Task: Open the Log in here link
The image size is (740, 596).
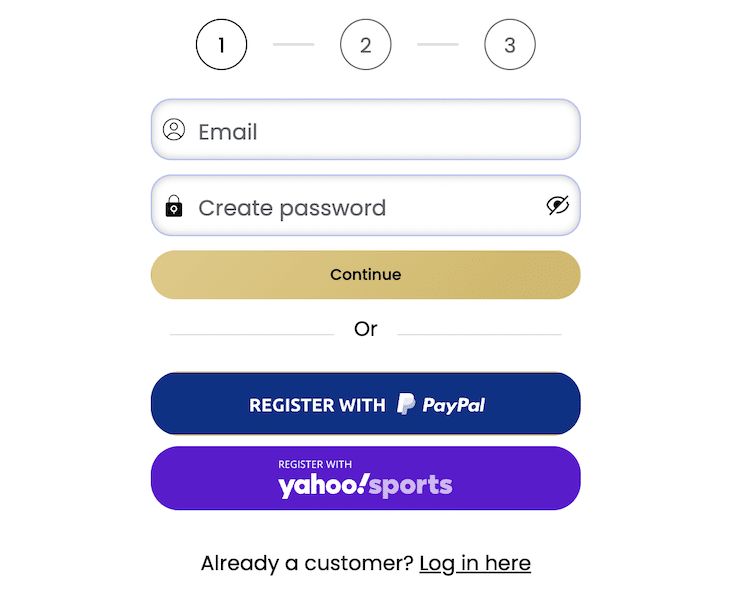Action: click(x=475, y=563)
